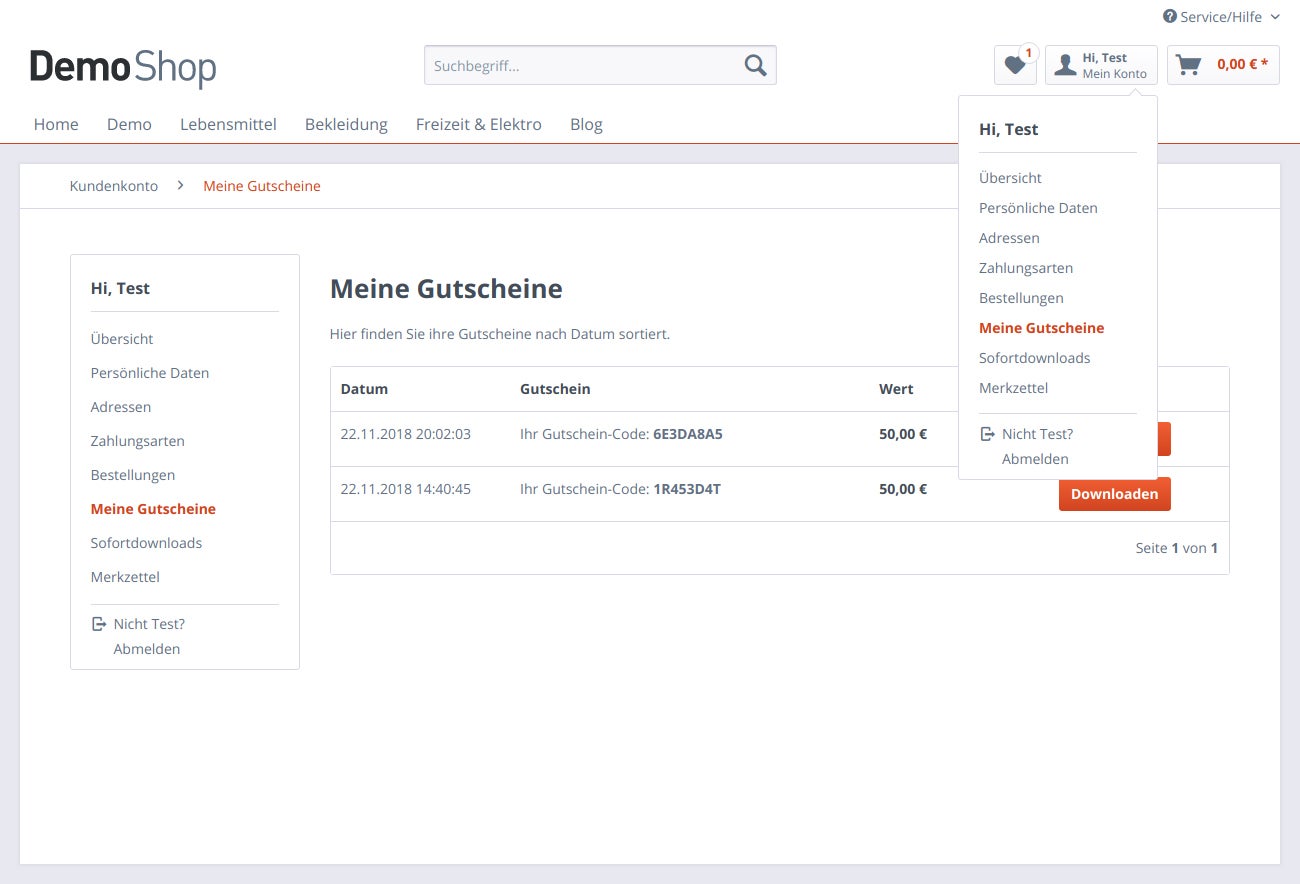
Task: Click voucher code 1R453D4T
Action: coord(687,490)
